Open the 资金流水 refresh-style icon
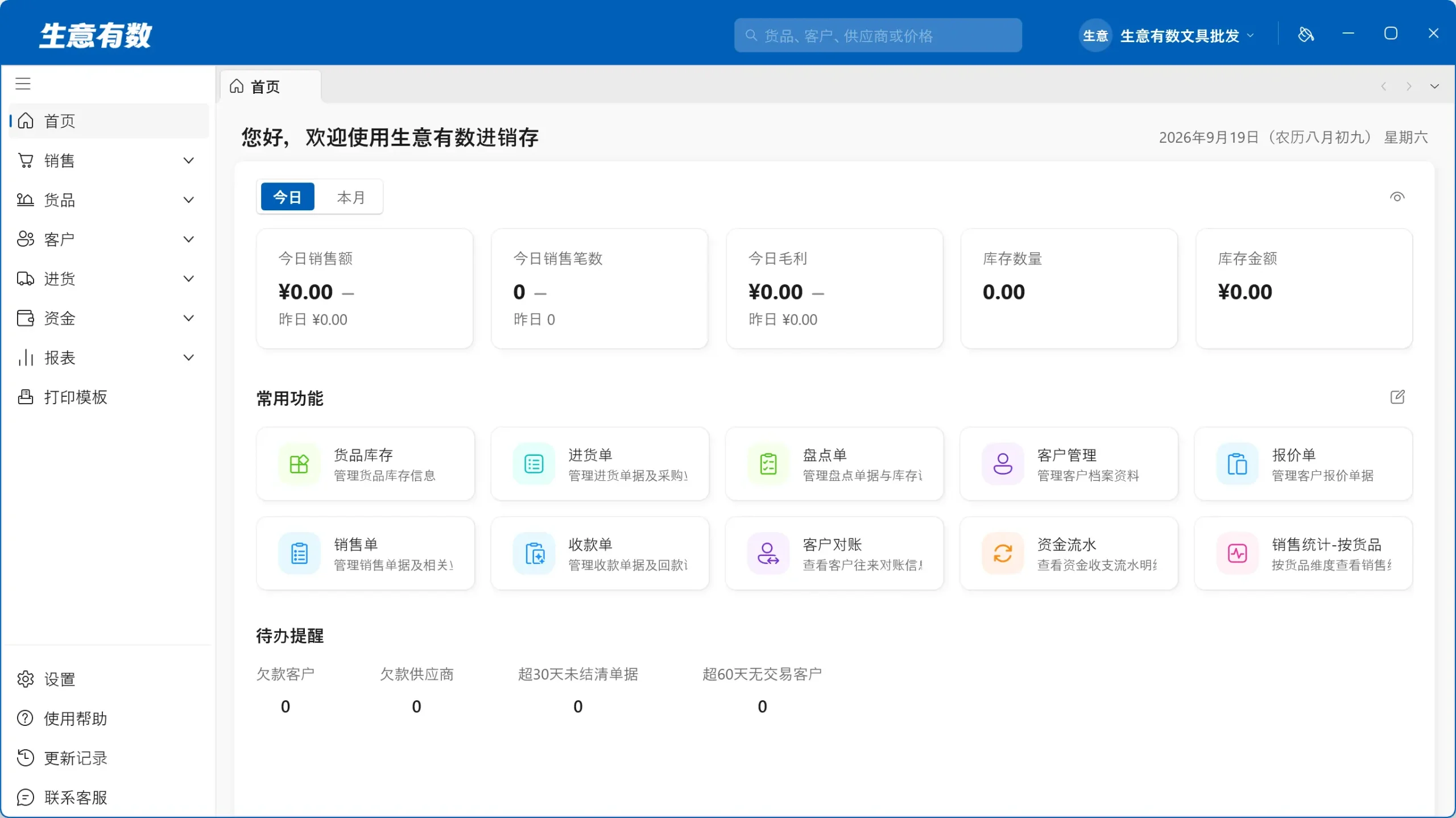This screenshot has width=1456, height=818. [1003, 553]
